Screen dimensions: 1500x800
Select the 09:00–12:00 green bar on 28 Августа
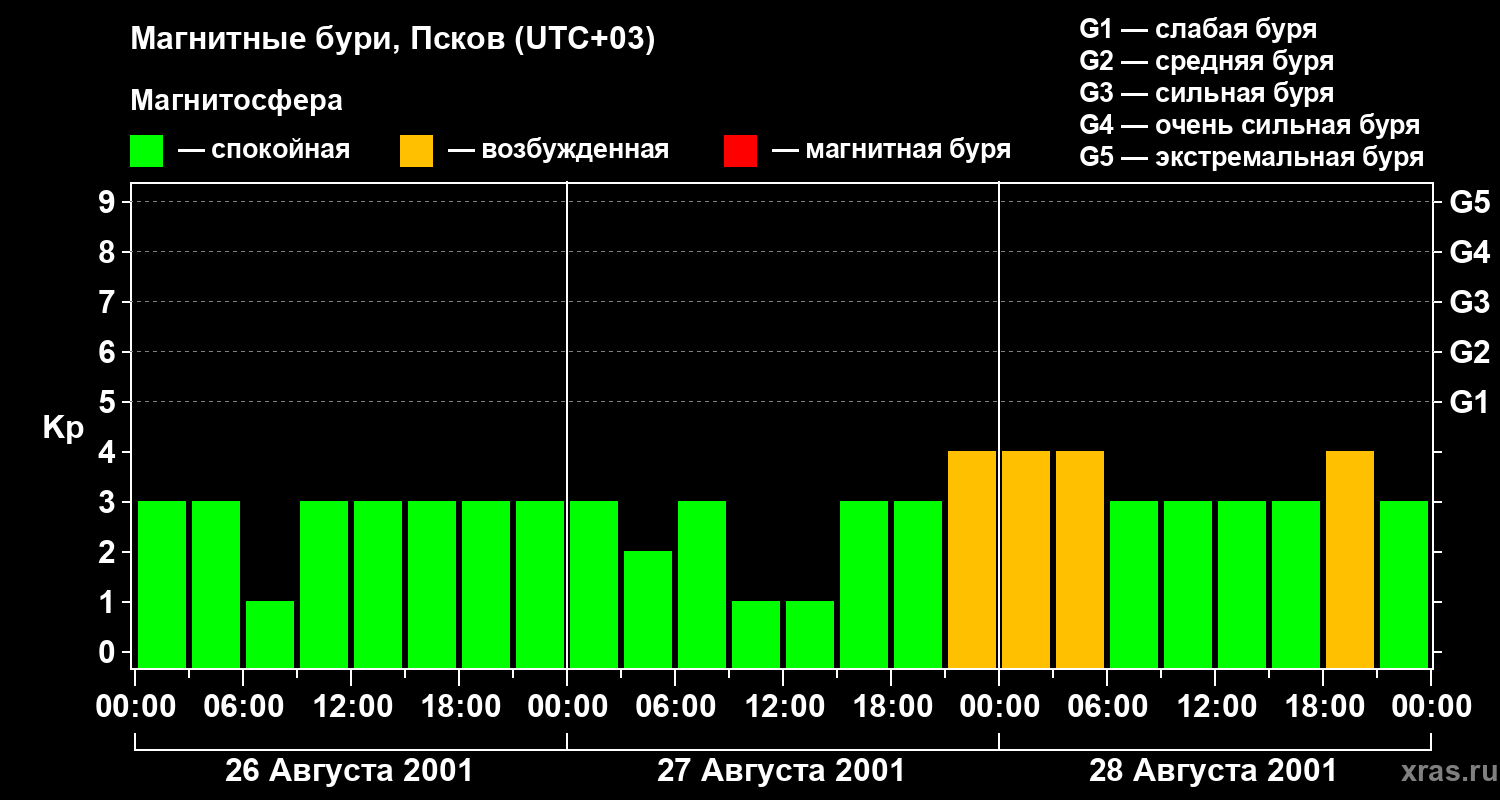coord(1188,584)
